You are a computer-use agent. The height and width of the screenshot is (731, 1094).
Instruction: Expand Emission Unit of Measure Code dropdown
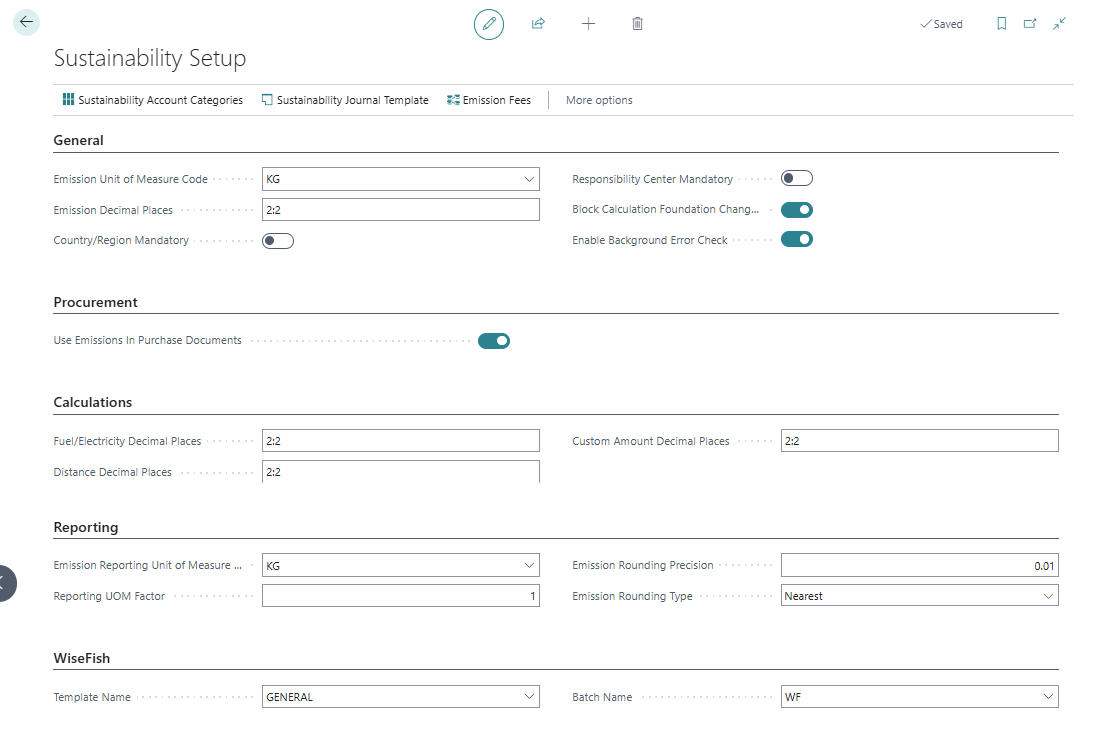pyautogui.click(x=529, y=180)
